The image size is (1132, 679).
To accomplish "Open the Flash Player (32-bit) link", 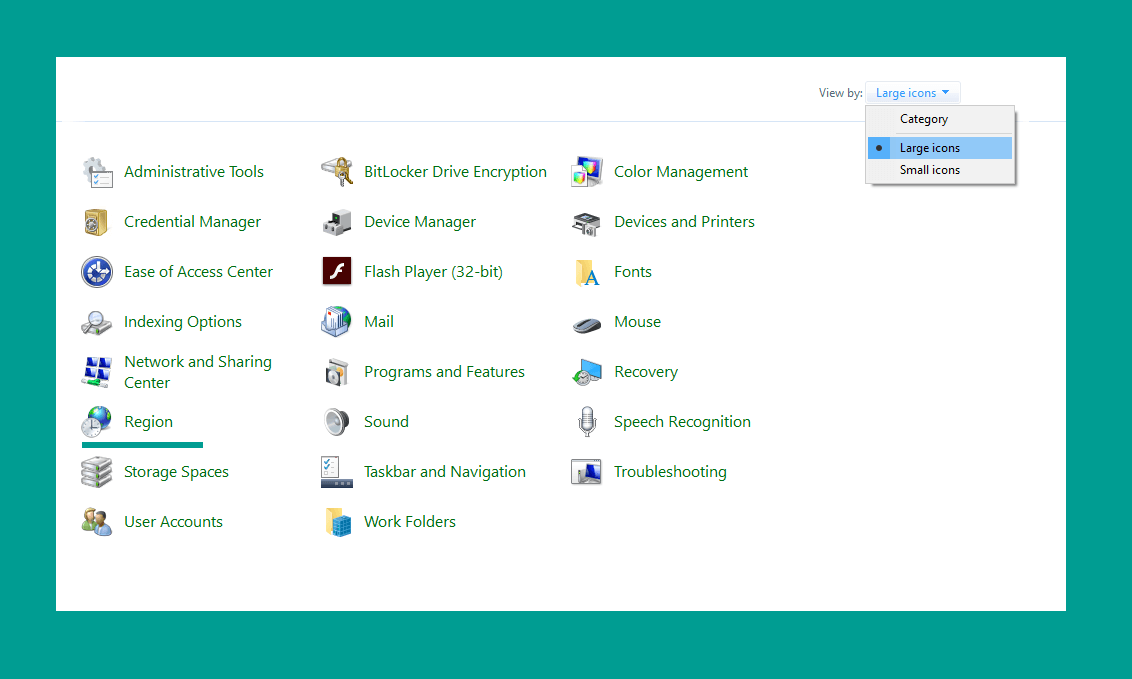I will (x=433, y=272).
